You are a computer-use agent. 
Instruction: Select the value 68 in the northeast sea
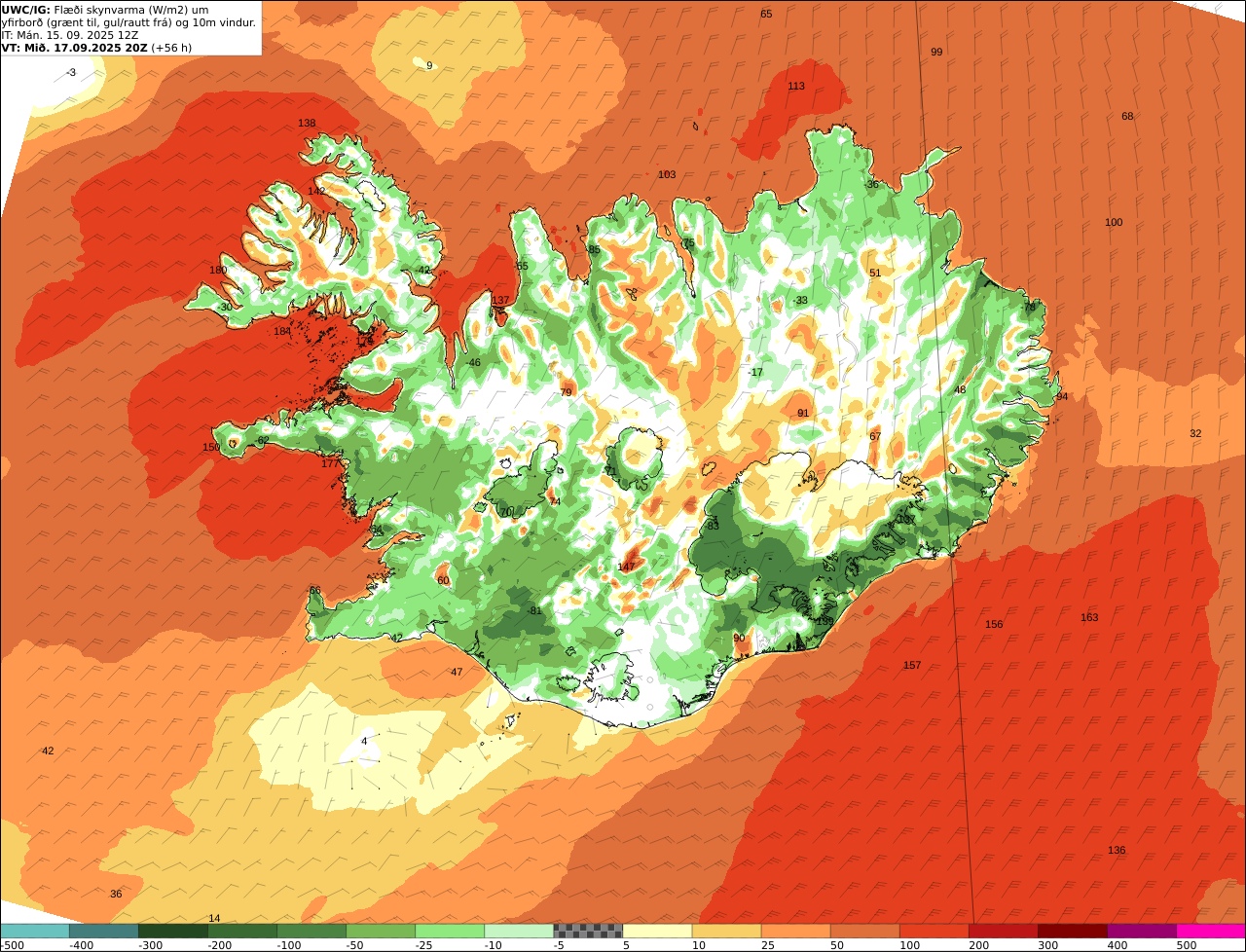(1127, 116)
